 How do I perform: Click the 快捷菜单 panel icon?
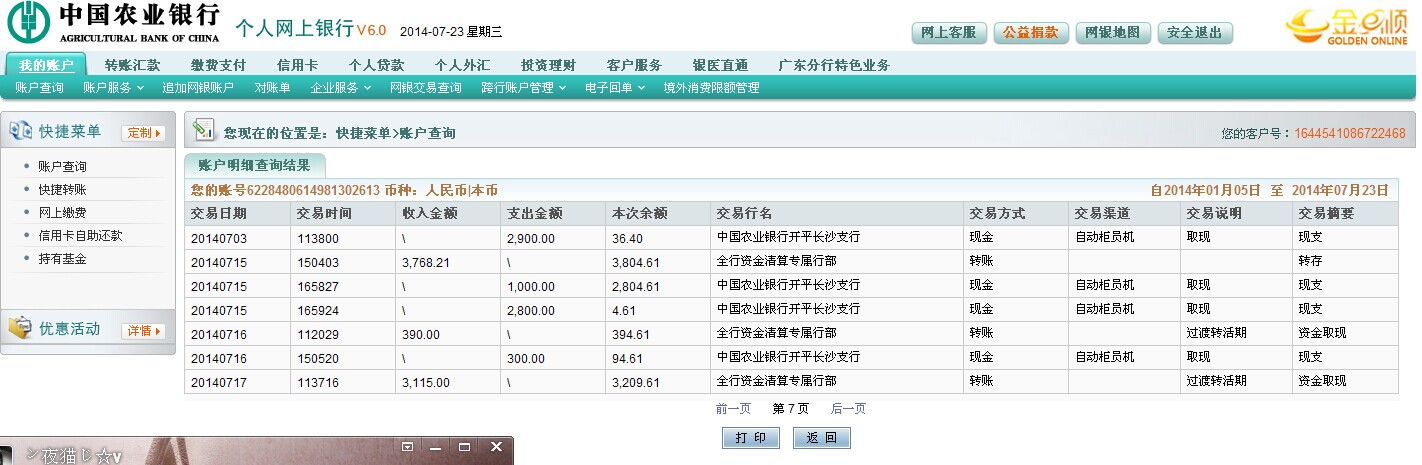coord(21,132)
